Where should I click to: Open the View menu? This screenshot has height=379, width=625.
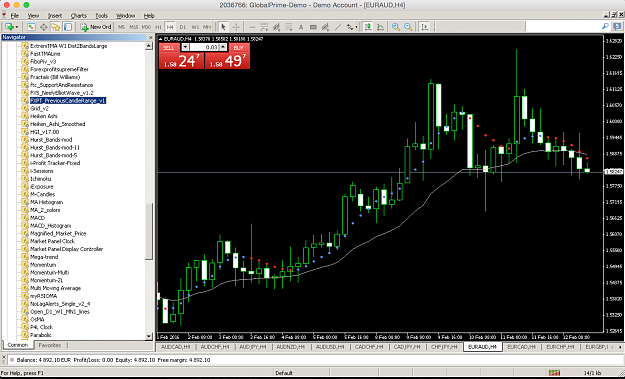(x=33, y=16)
